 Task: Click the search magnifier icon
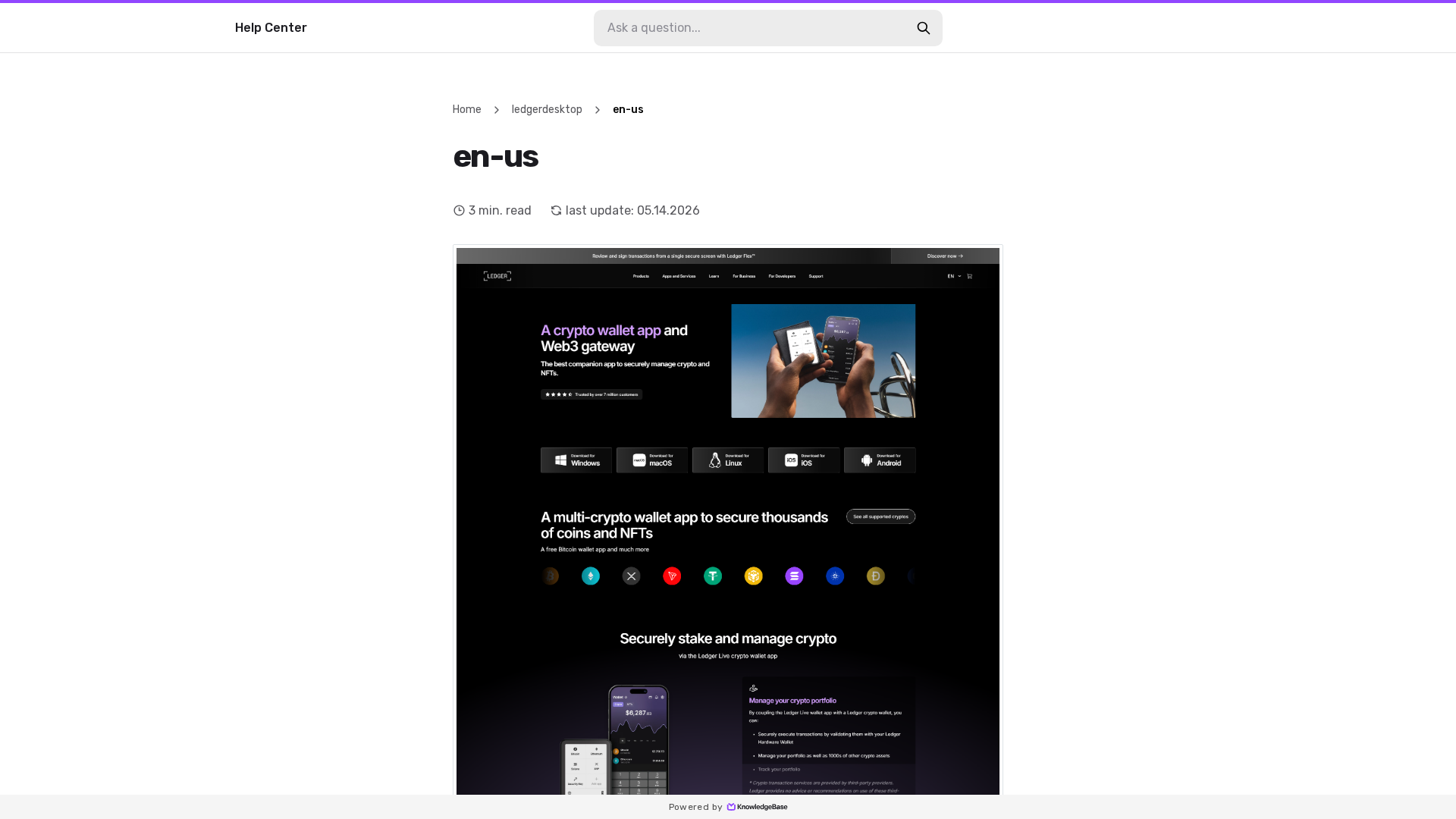923,28
